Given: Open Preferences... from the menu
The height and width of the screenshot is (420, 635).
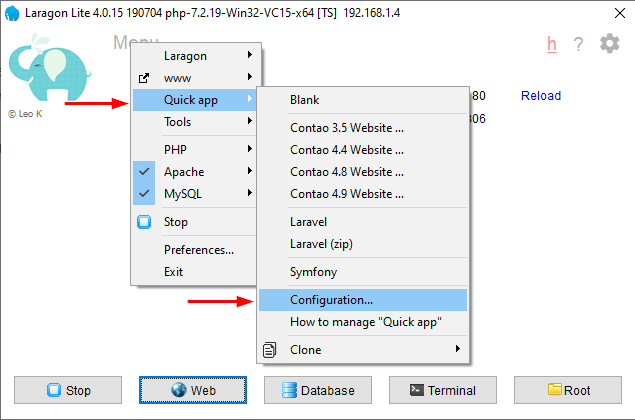Looking at the screenshot, I should [194, 250].
